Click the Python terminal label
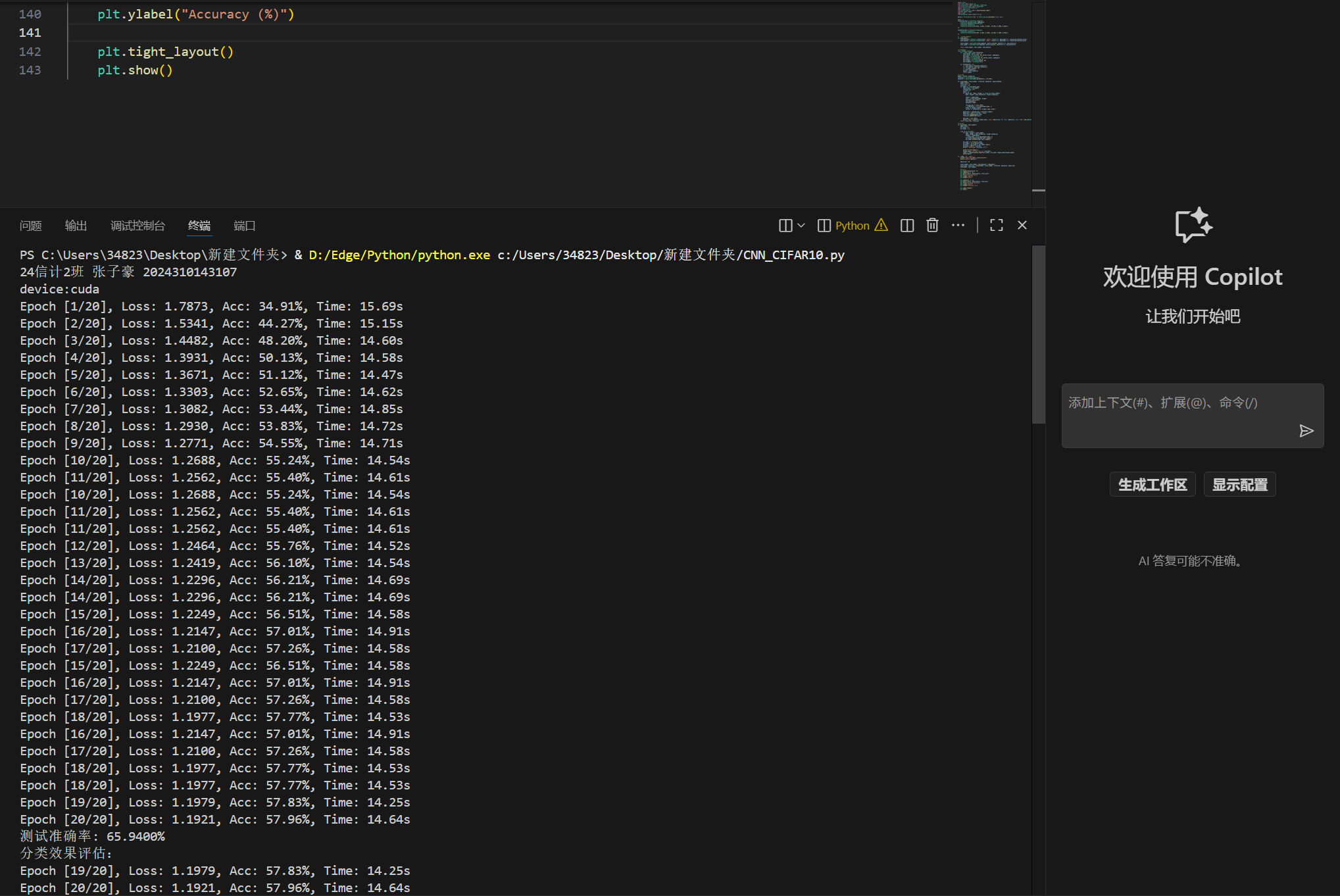Screen dimensions: 1340x896 pyautogui.click(x=852, y=226)
